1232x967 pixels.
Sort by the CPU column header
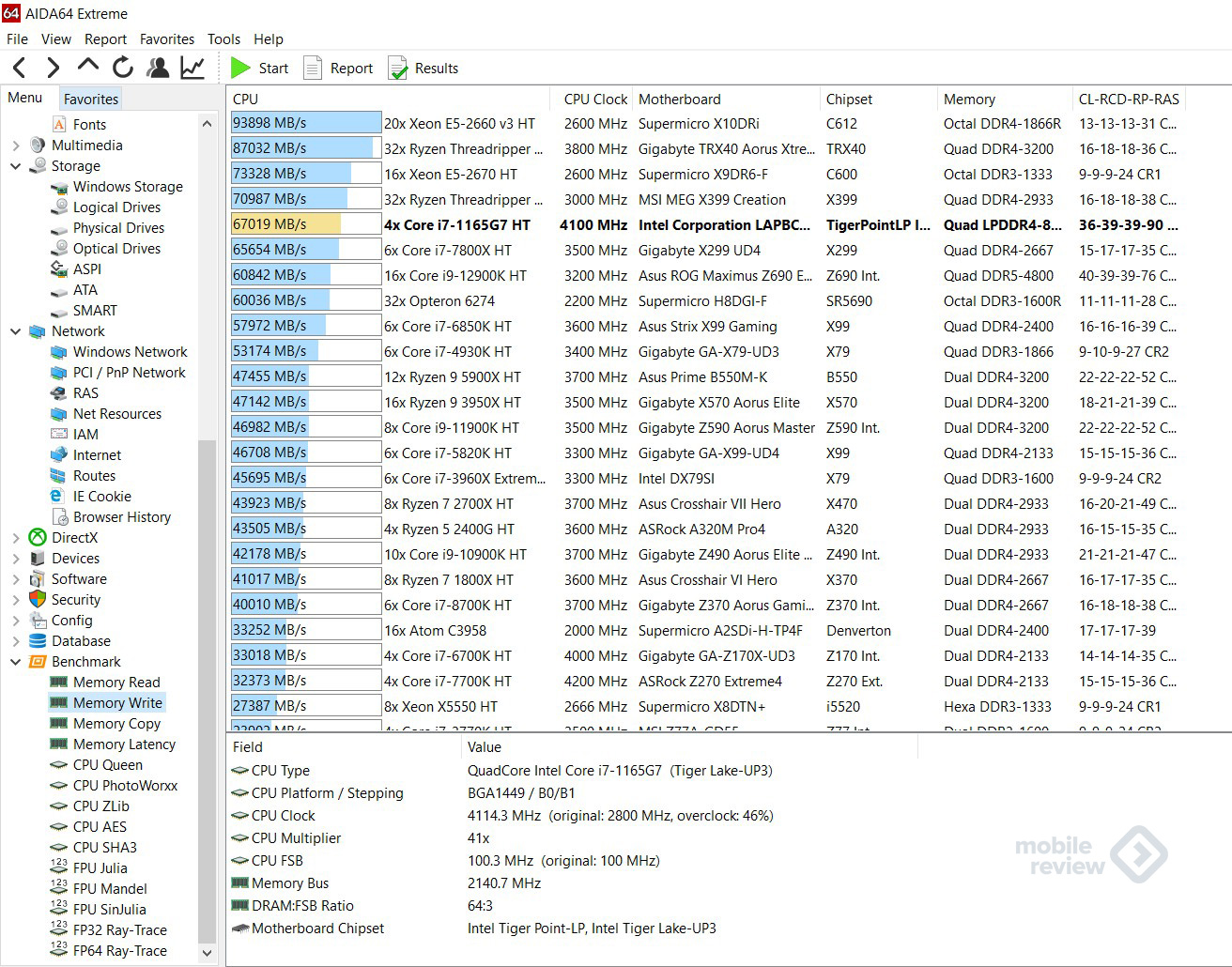[389, 99]
